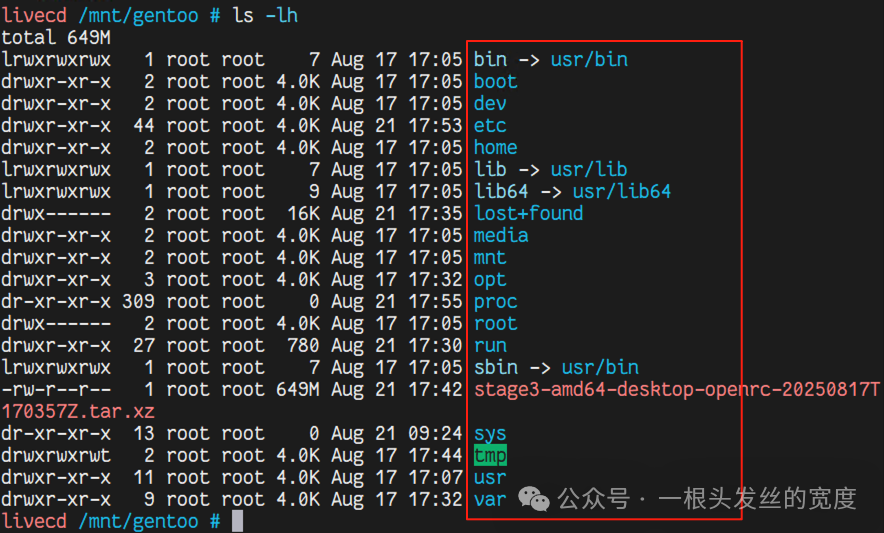Click the wrapped '170357Z.tar.xz' filename text
The width and height of the screenshot is (884, 533).
78,412
